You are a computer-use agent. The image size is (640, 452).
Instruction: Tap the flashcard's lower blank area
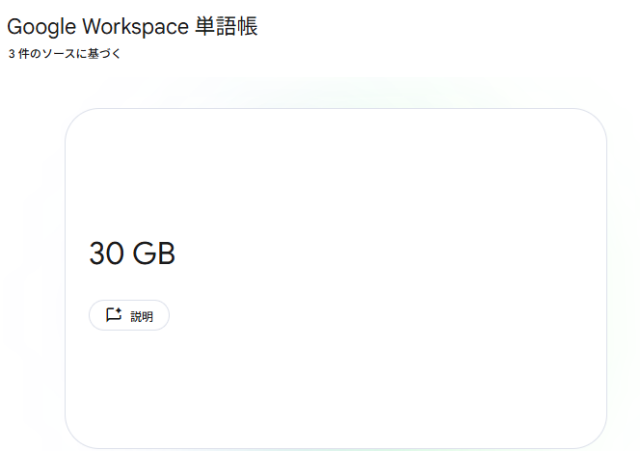pos(336,400)
